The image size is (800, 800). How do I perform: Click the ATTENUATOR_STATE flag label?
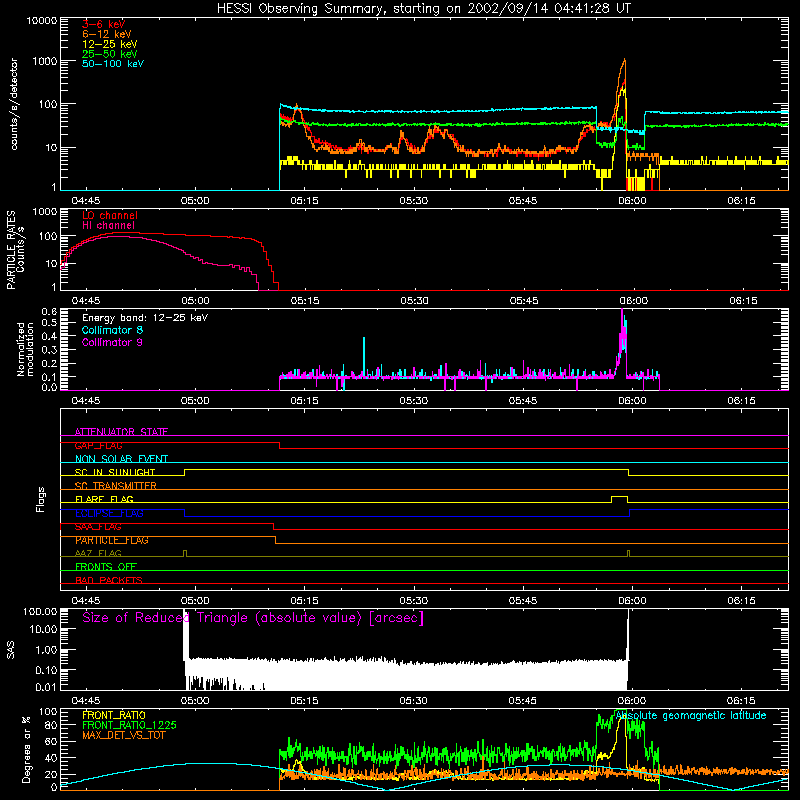pos(121,432)
